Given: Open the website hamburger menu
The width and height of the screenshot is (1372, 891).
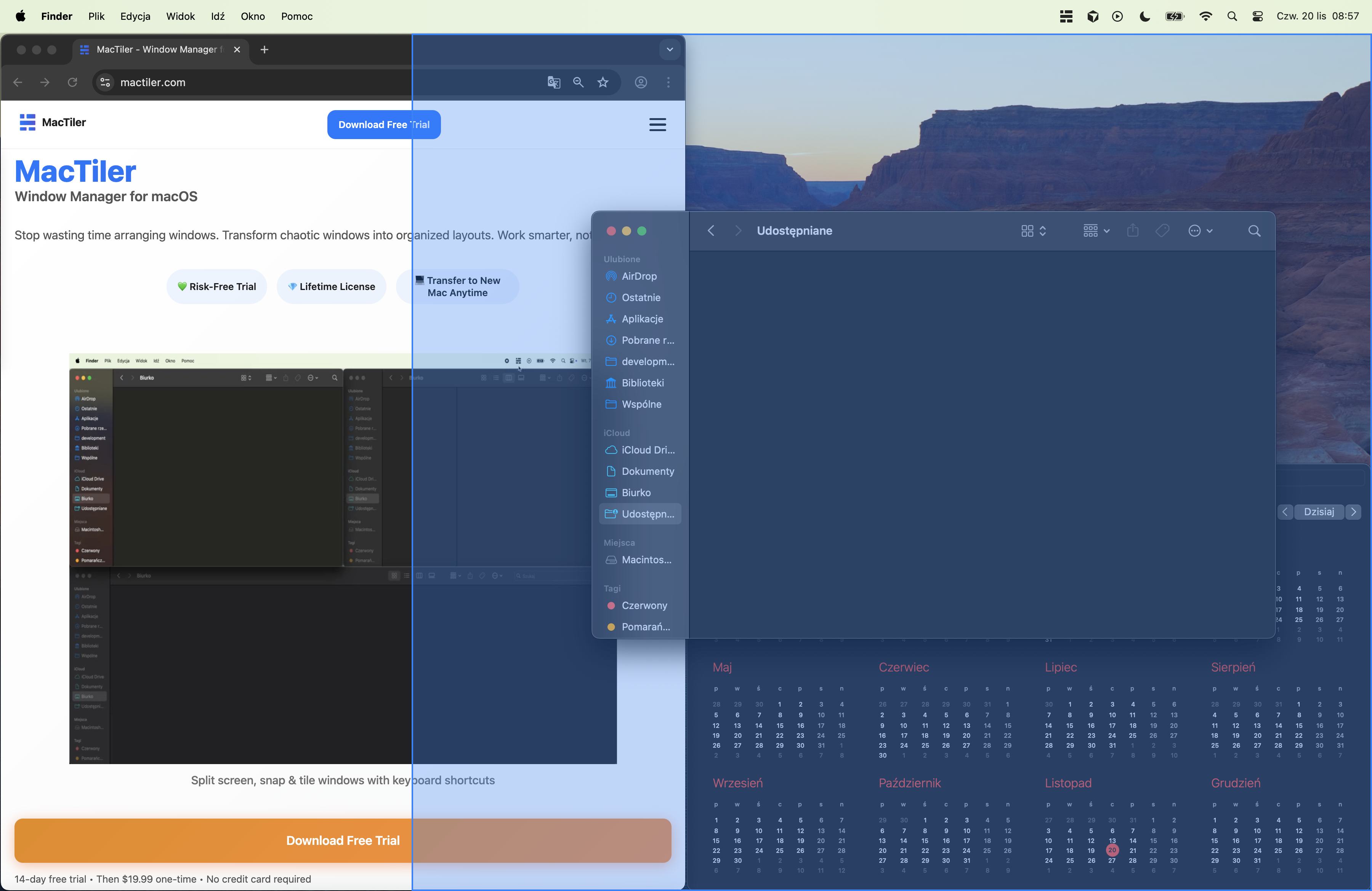Looking at the screenshot, I should tap(657, 125).
